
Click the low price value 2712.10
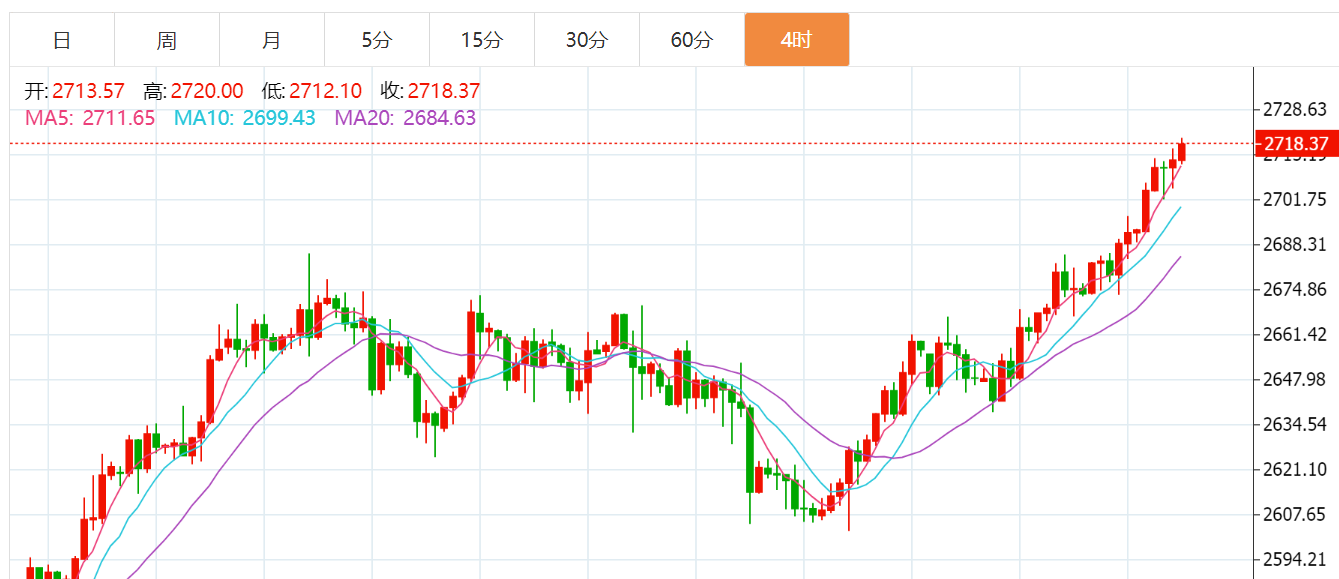(326, 92)
